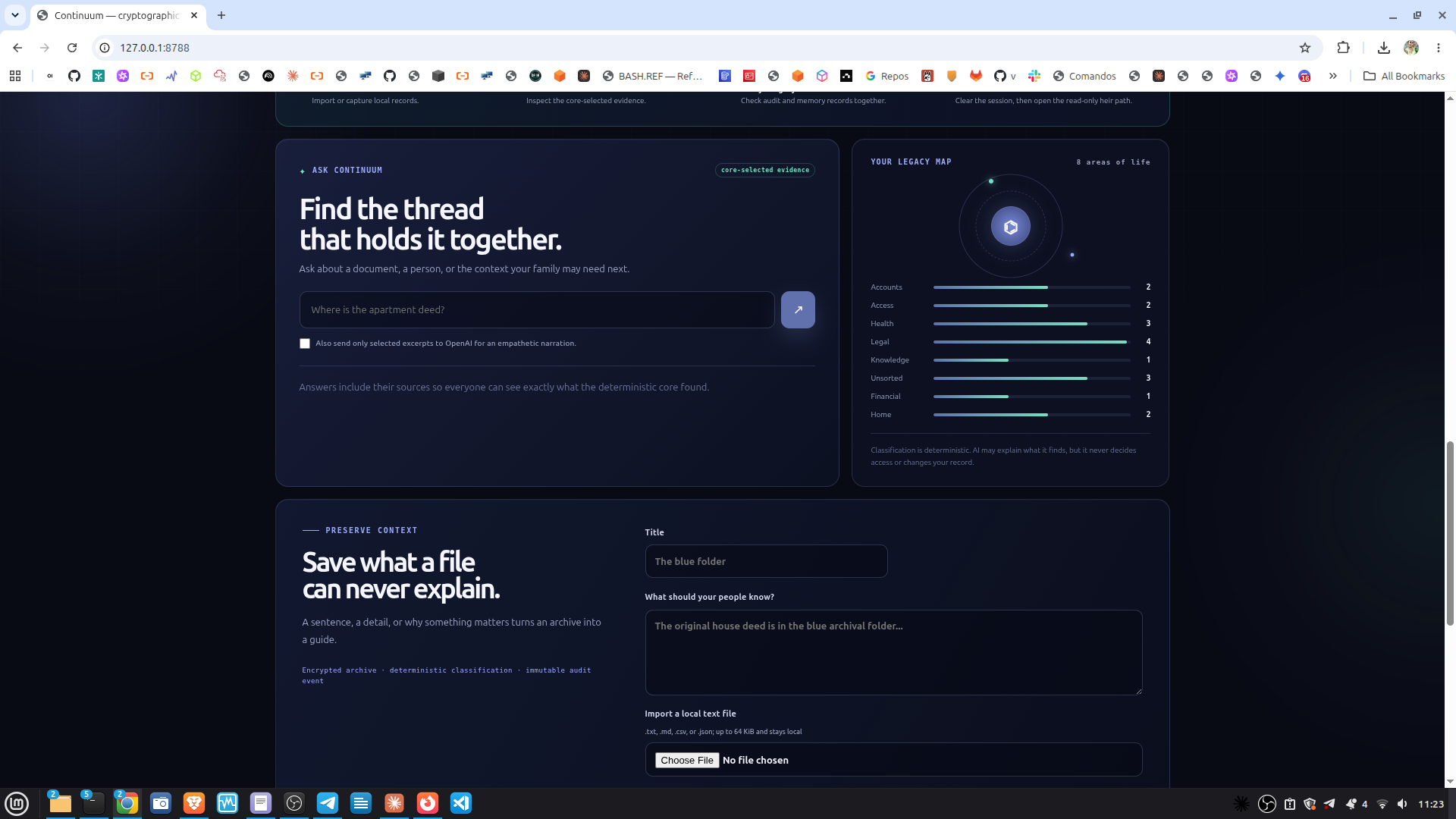1456x819 pixels.
Task: Focus the 'Where is the apartment deed?' field
Action: pos(537,309)
